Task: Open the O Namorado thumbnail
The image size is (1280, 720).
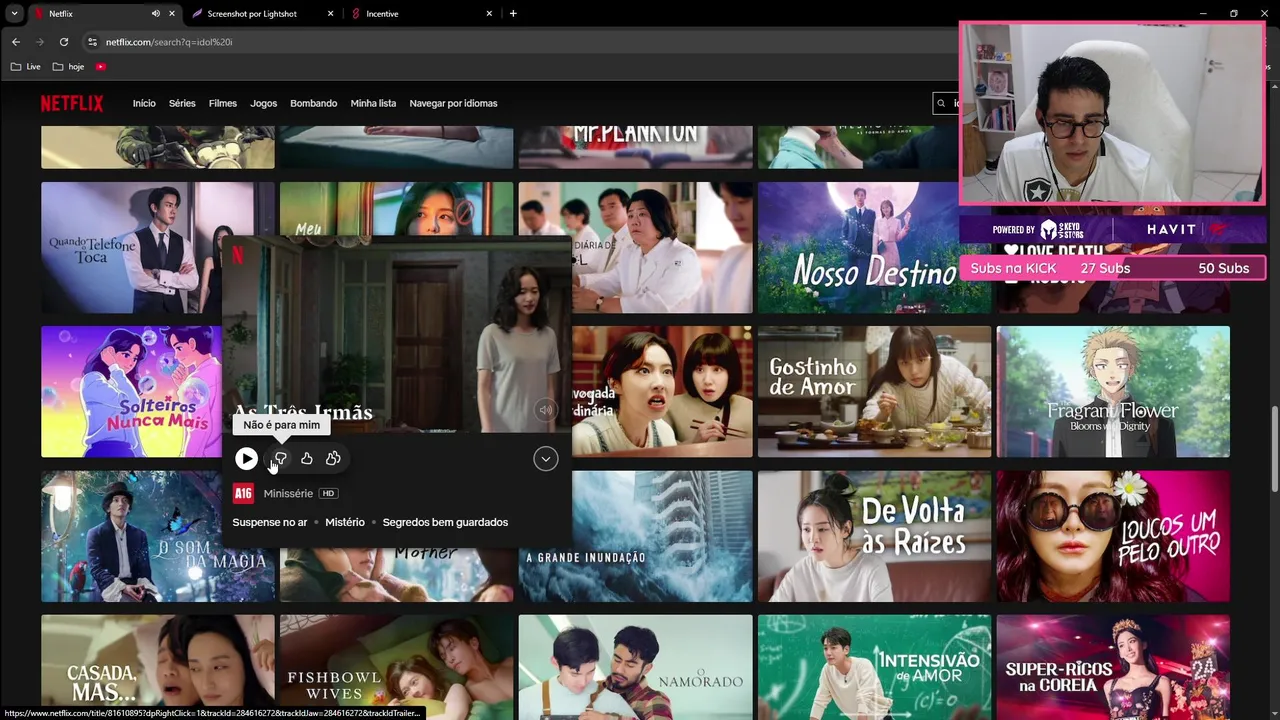Action: 635,667
